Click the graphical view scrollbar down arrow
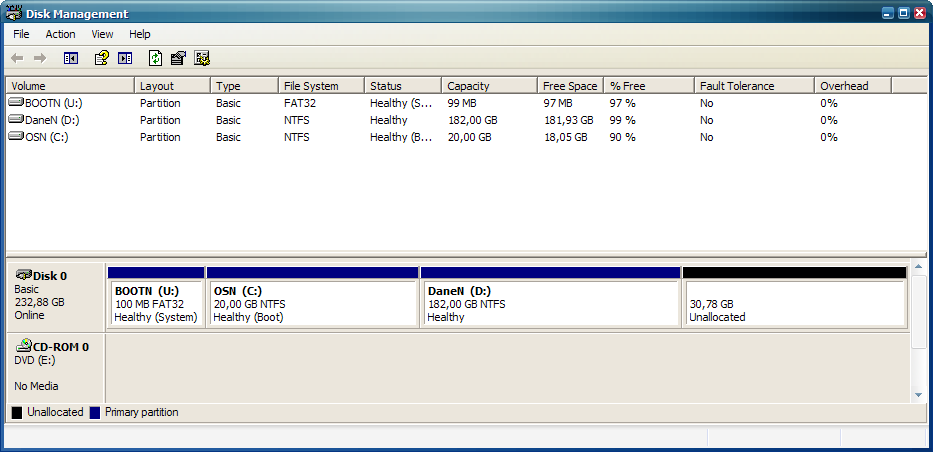The image size is (933, 452). pyautogui.click(x=918, y=395)
